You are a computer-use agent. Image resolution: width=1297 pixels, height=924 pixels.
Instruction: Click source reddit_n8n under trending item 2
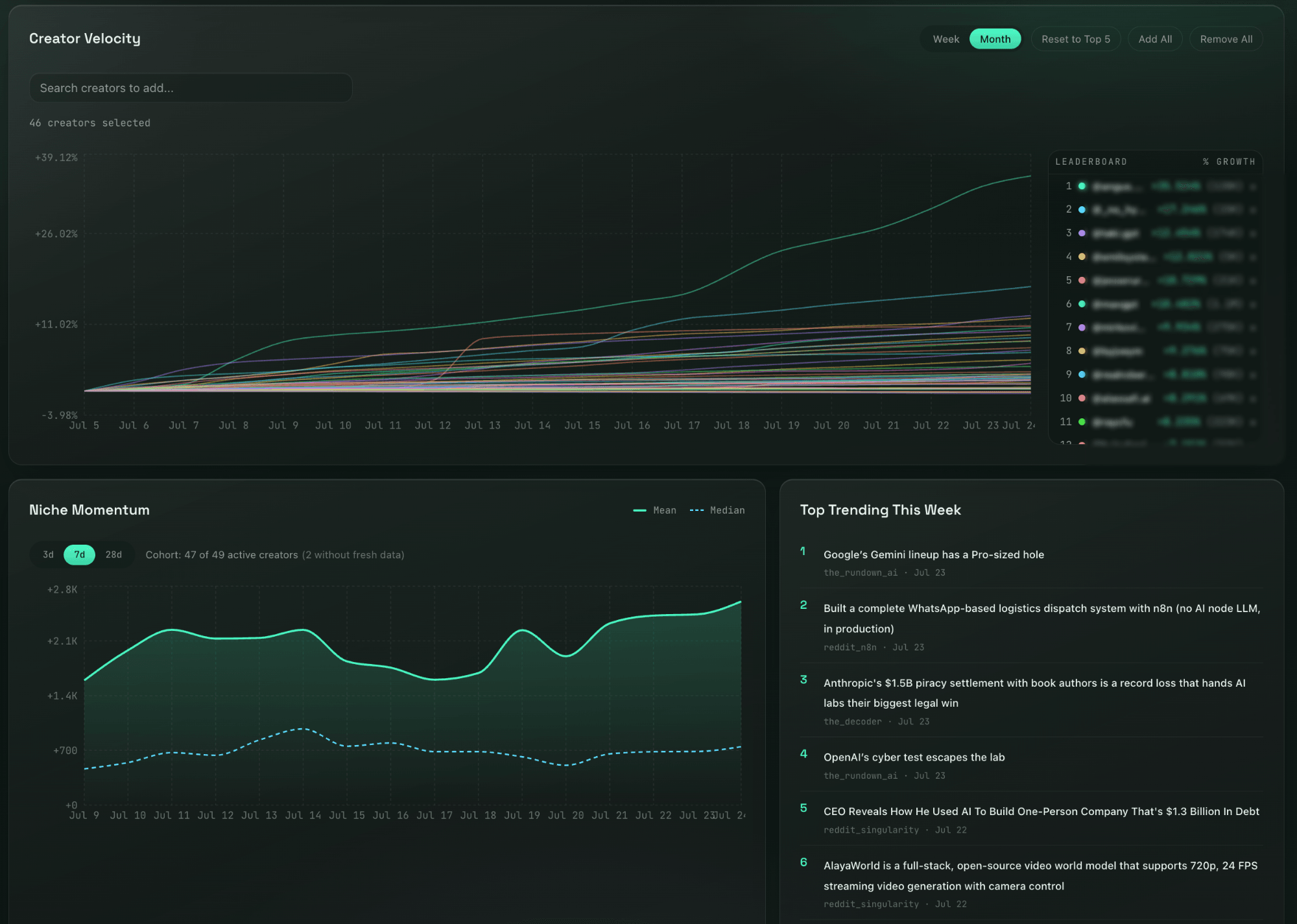[850, 647]
